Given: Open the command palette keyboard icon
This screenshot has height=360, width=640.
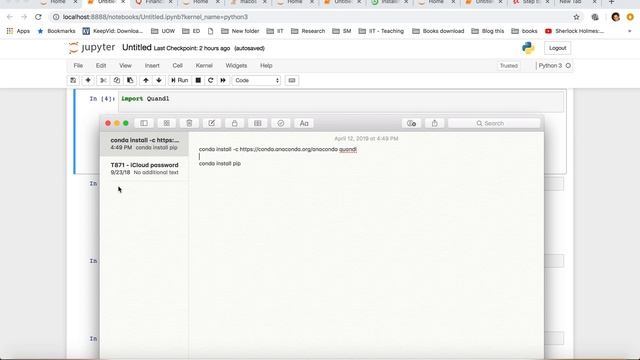Looking at the screenshot, I should pyautogui.click(x=291, y=80).
